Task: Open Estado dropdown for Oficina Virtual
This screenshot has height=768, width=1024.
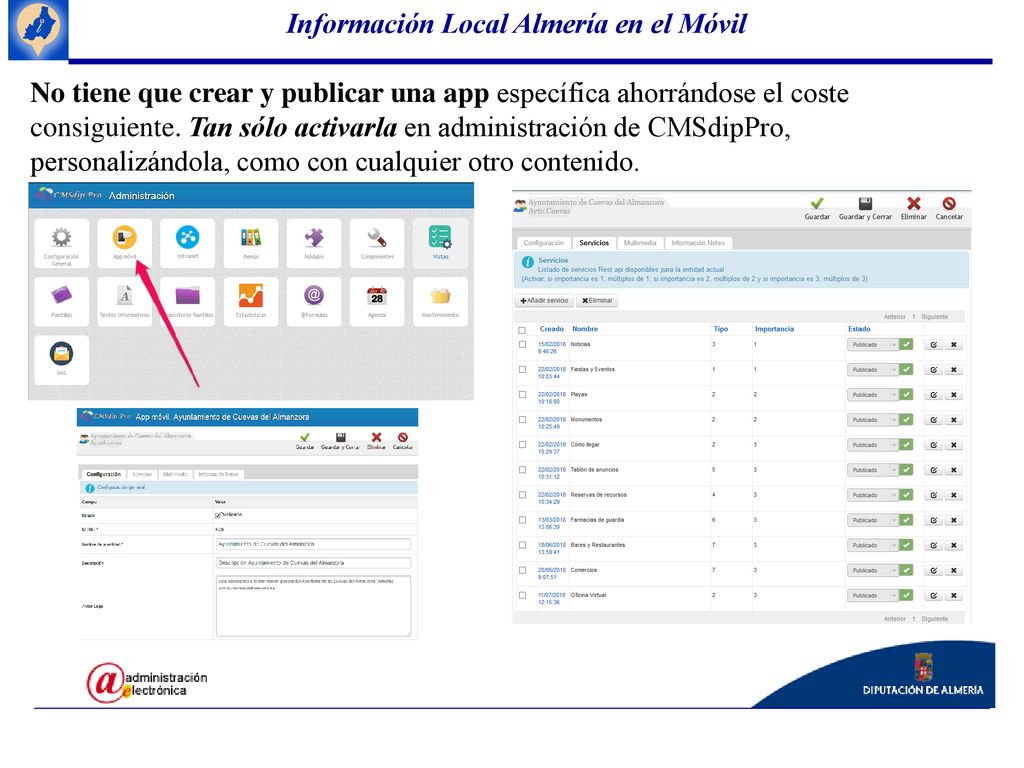Action: coord(873,596)
